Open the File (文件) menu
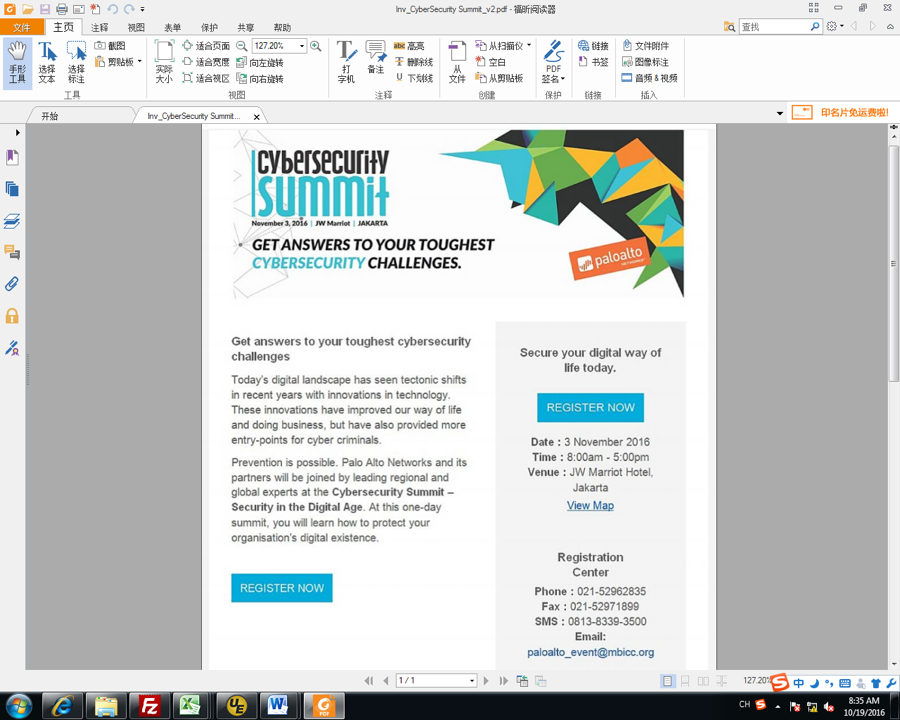This screenshot has width=900, height=720. tap(22, 27)
